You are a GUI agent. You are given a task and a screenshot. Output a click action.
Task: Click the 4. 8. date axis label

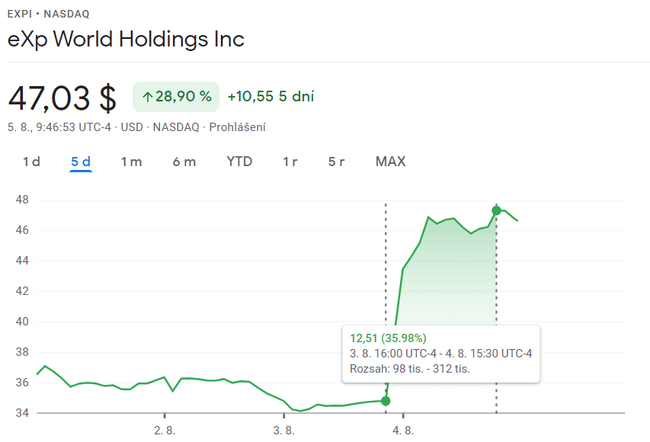402,430
